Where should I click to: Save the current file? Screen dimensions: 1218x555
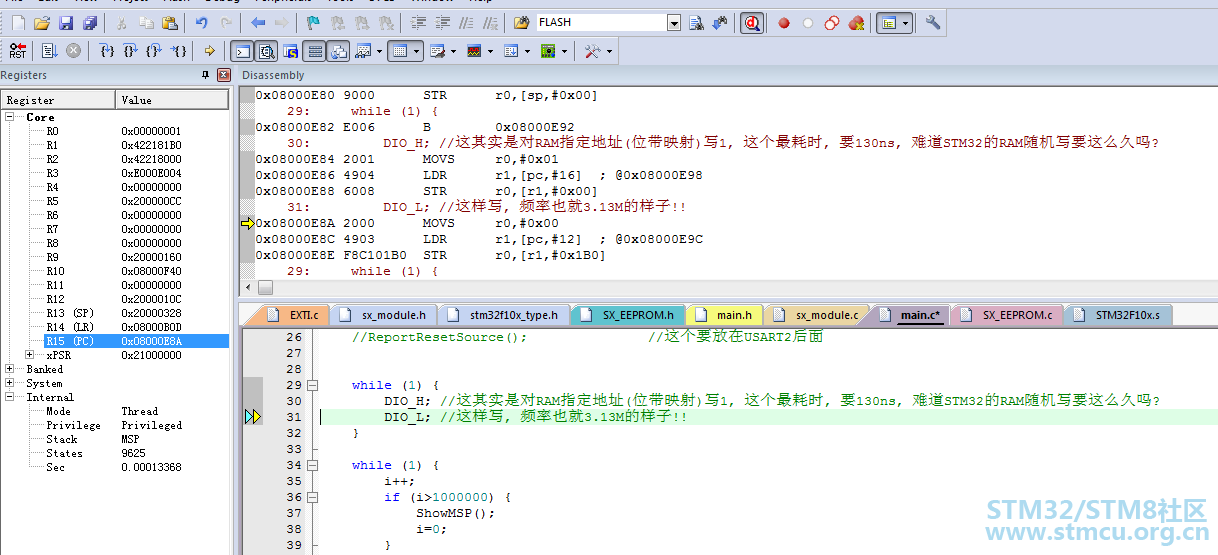click(x=66, y=22)
